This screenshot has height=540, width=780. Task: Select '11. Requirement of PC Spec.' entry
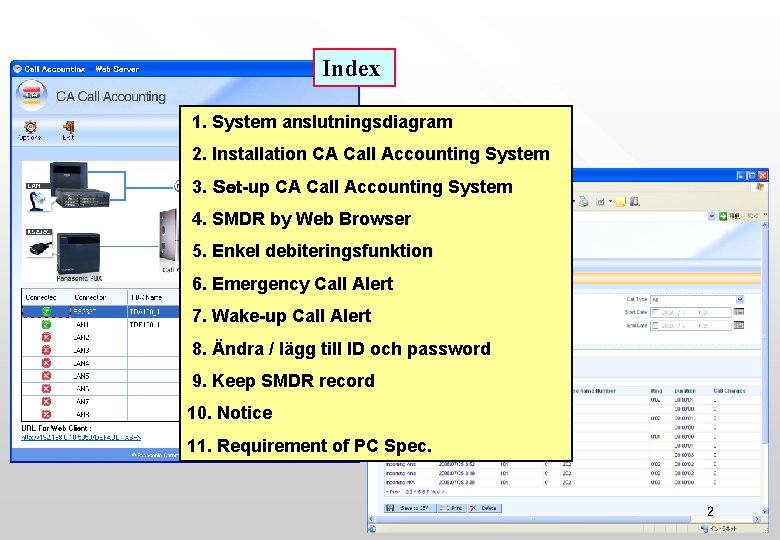pos(309,446)
